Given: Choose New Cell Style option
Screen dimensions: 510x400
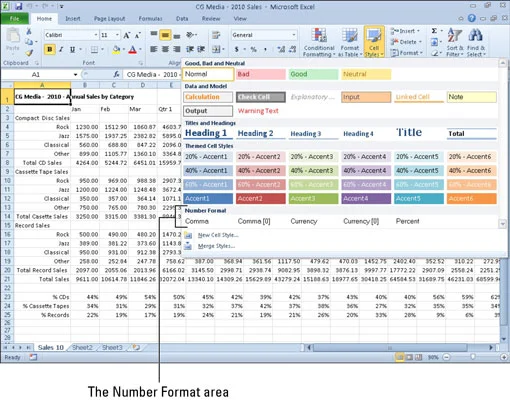Looking at the screenshot, I should pyautogui.click(x=218, y=235).
